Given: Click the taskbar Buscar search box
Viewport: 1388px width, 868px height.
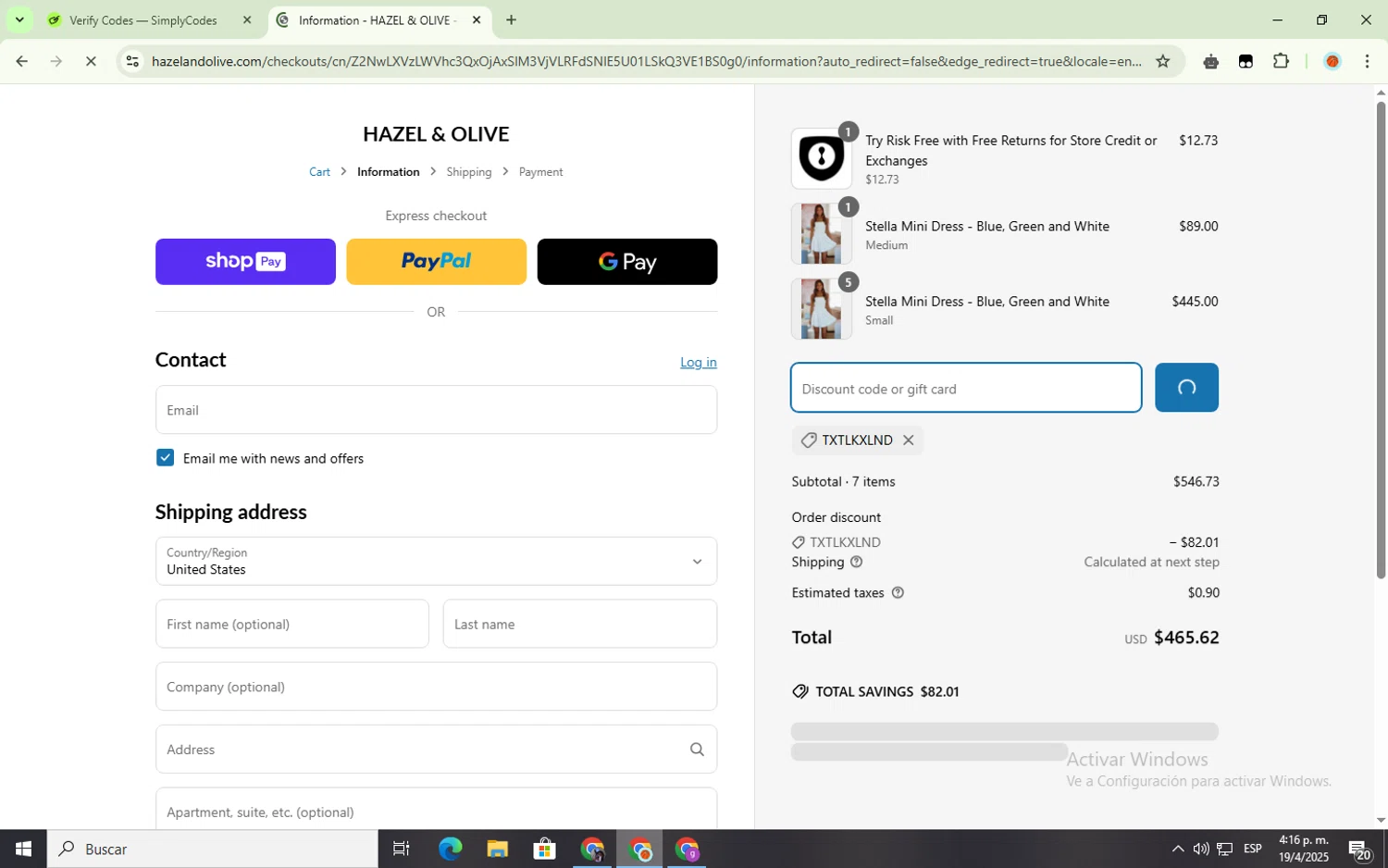Looking at the screenshot, I should [213, 849].
